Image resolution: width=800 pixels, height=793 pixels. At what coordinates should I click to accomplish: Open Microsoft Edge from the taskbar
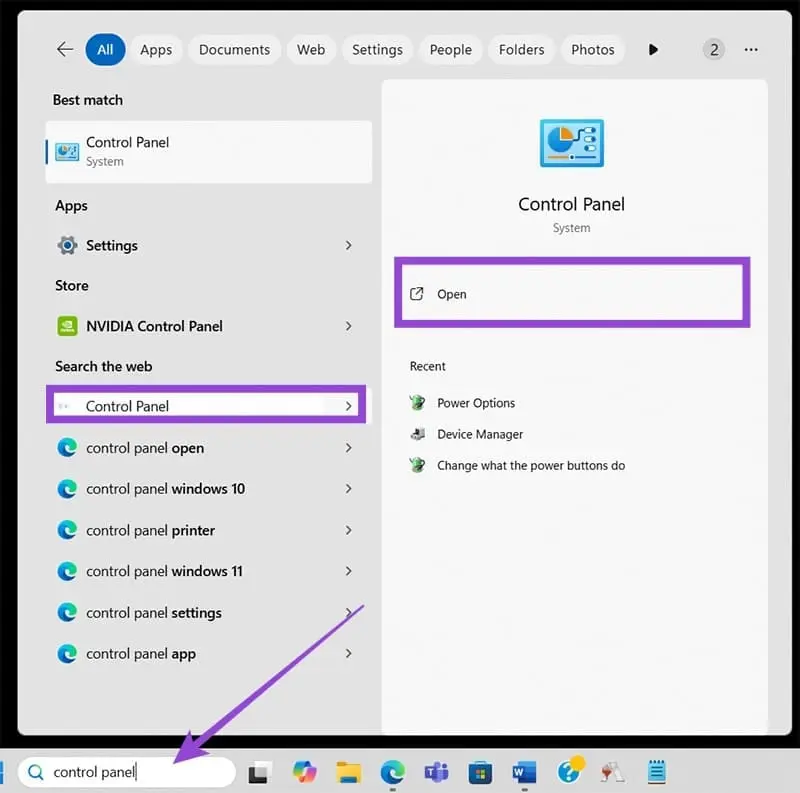tap(392, 772)
